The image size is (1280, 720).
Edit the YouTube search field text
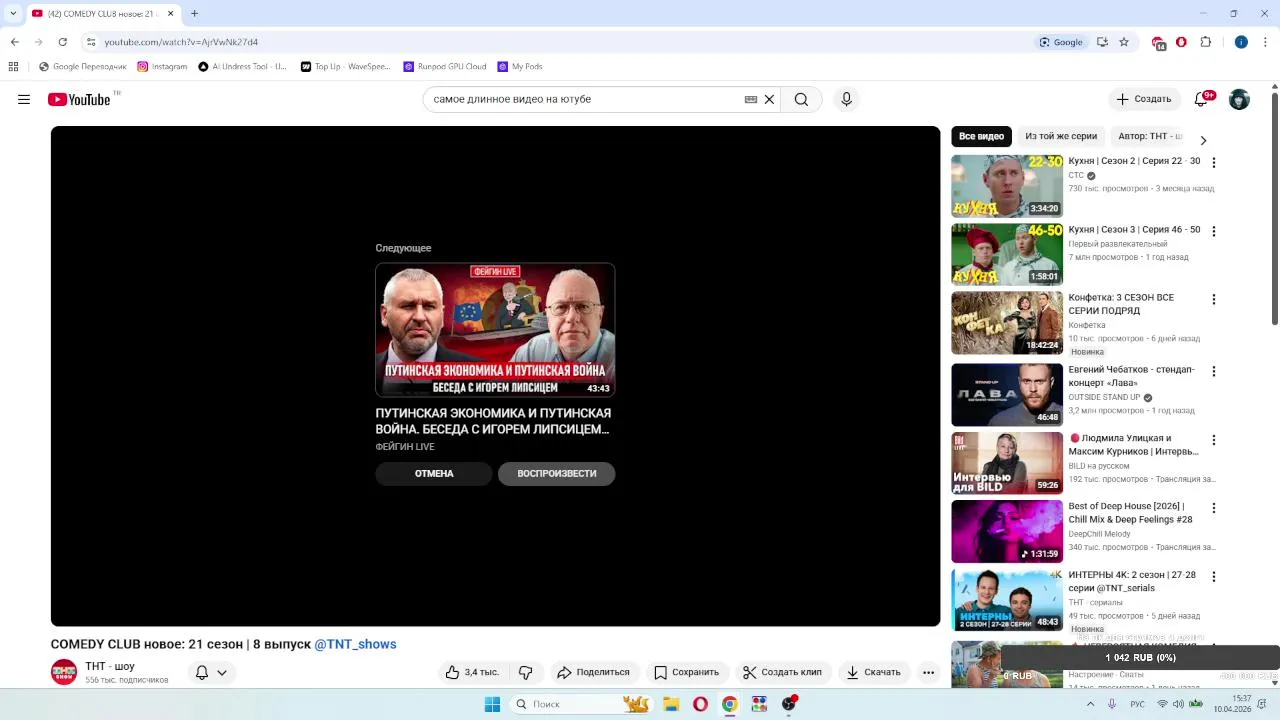coord(585,99)
